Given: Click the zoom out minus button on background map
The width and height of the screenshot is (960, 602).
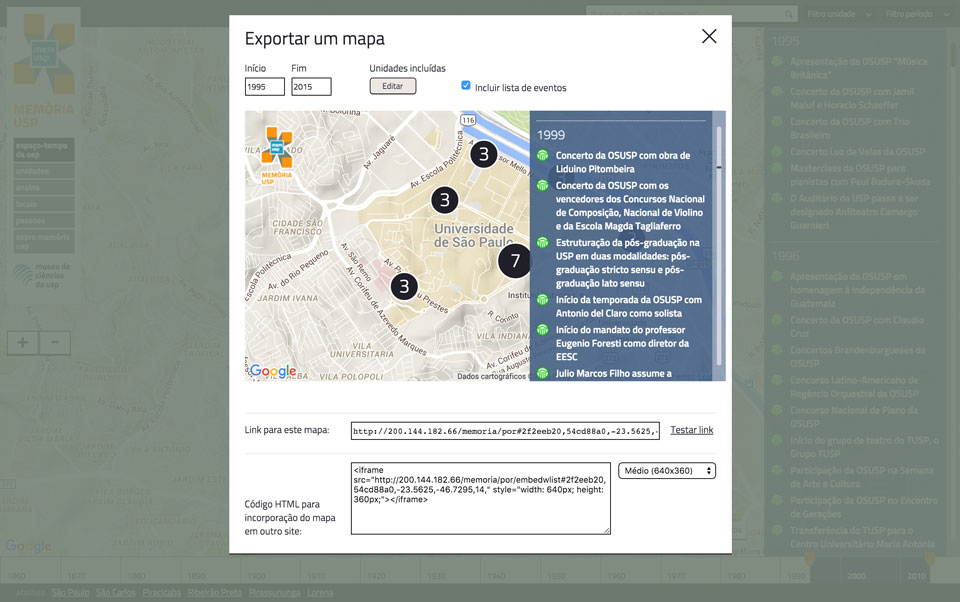Looking at the screenshot, I should [55, 342].
